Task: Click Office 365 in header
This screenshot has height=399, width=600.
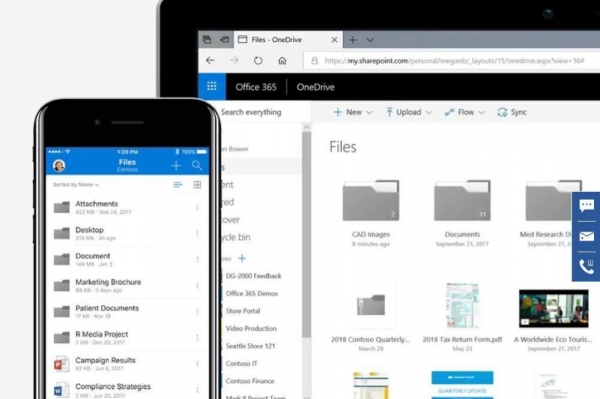Action: [x=256, y=87]
